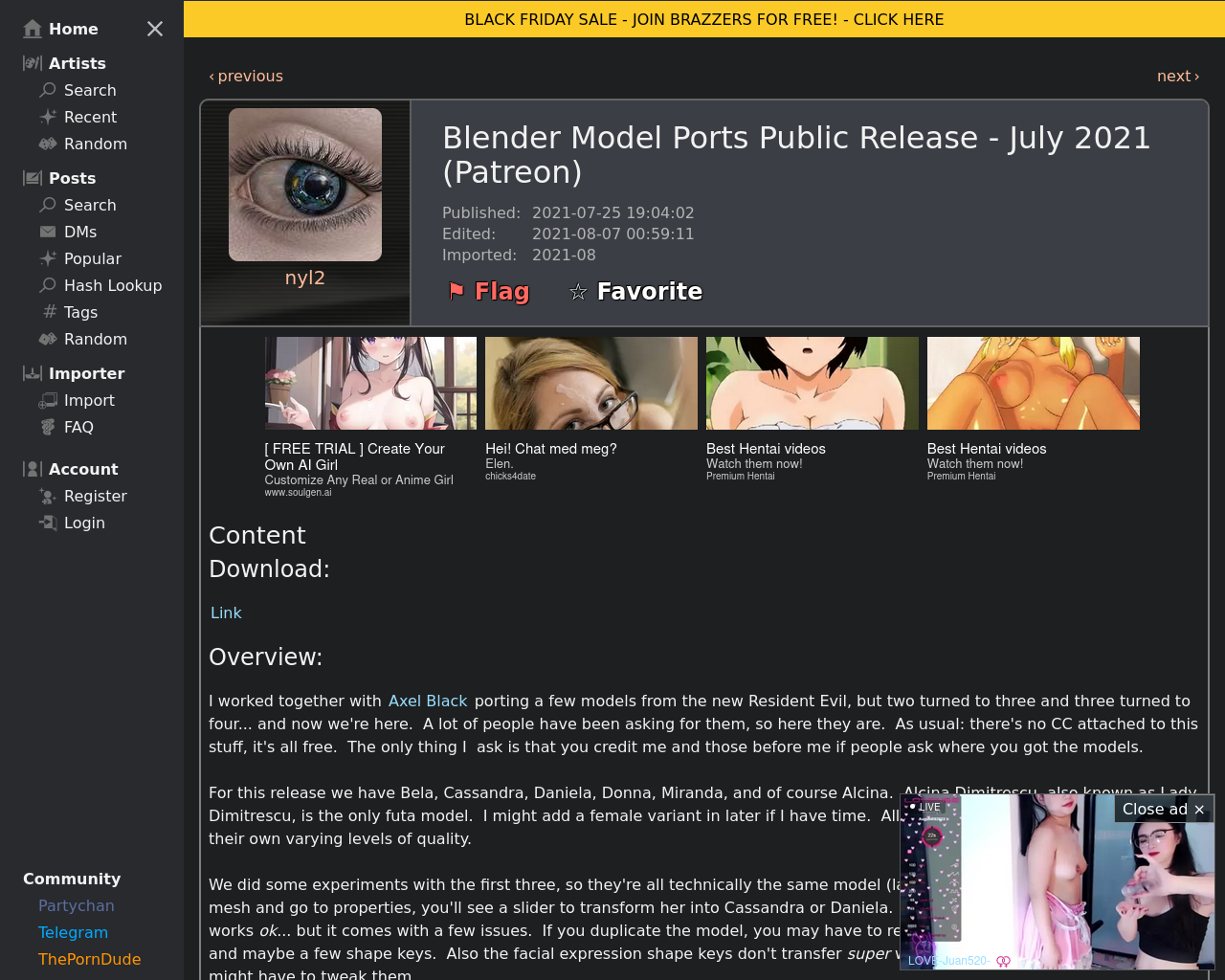
Task: Click the Login icon under Account
Action: (48, 523)
